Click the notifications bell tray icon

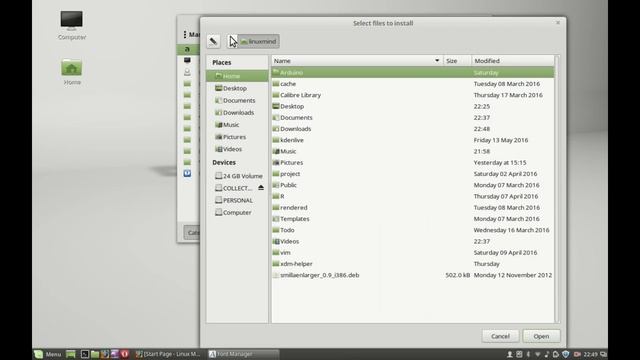pos(556,354)
